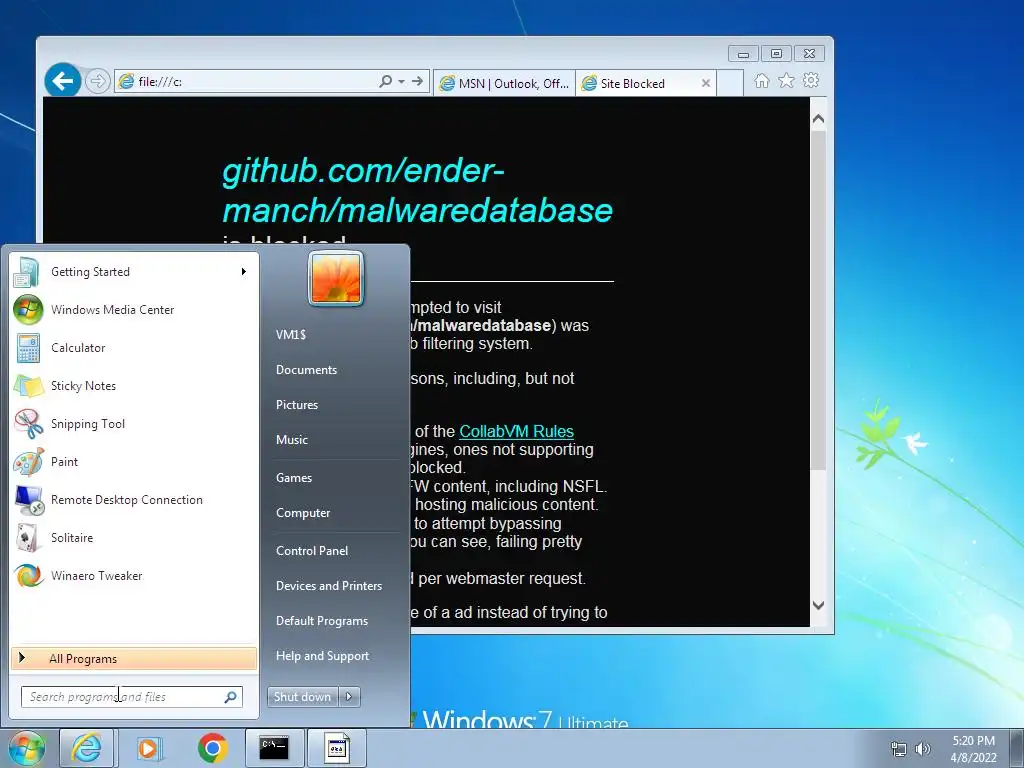Open Documents from Start menu

306,370
